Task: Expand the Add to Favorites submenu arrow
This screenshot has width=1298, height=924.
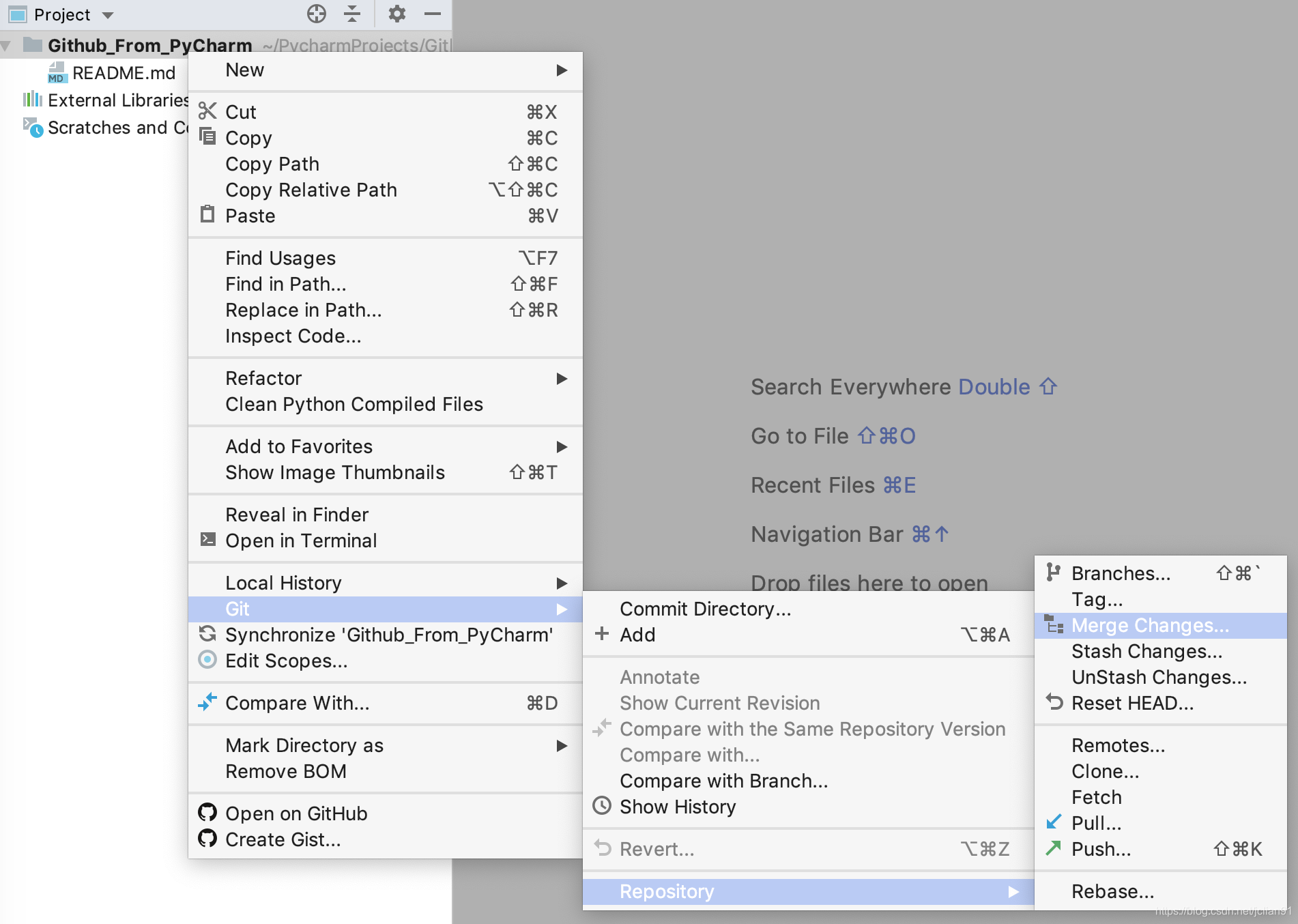Action: tap(562, 447)
